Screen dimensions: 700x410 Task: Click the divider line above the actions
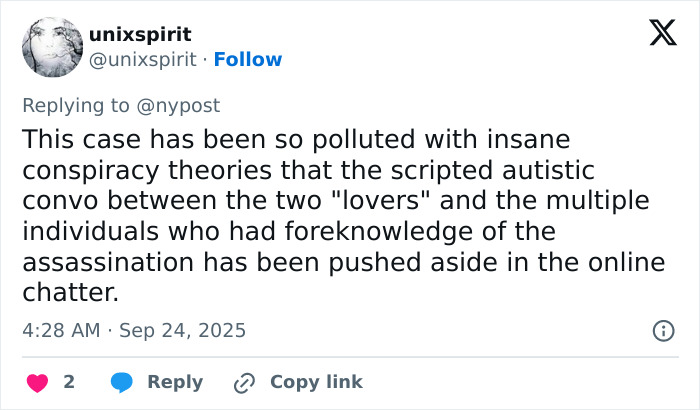pyautogui.click(x=350, y=356)
